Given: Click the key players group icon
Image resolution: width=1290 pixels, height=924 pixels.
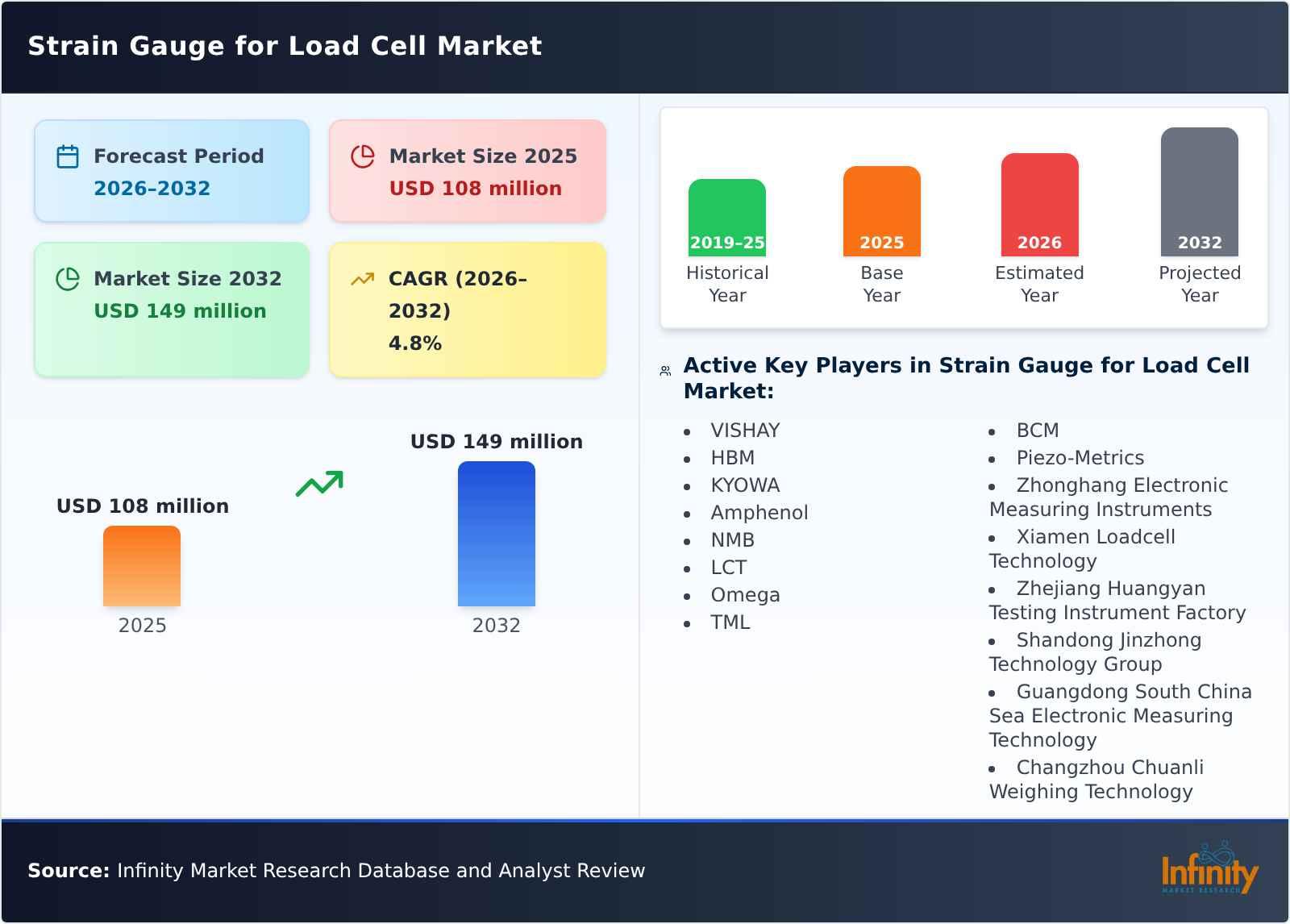Looking at the screenshot, I should pos(664,368).
